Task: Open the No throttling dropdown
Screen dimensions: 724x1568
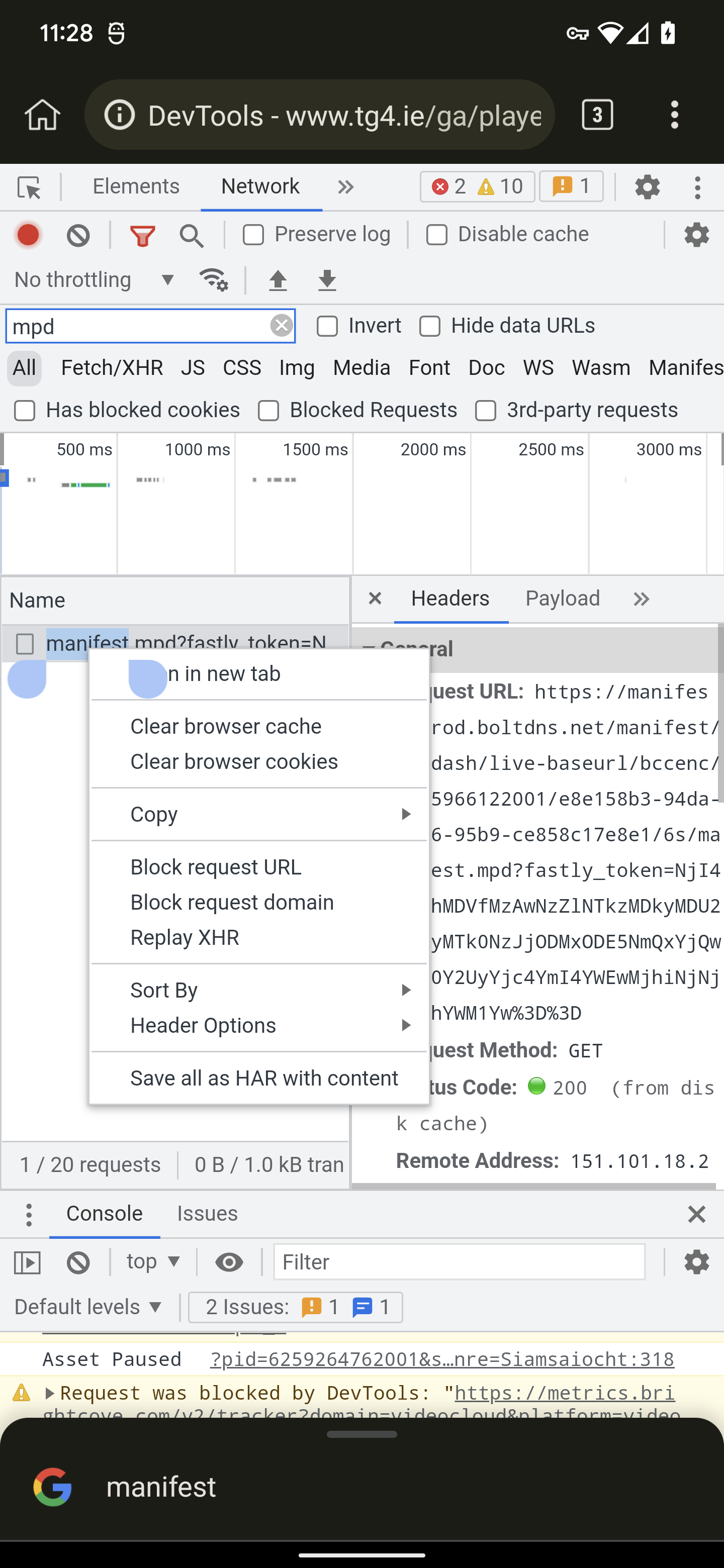Action: (95, 280)
